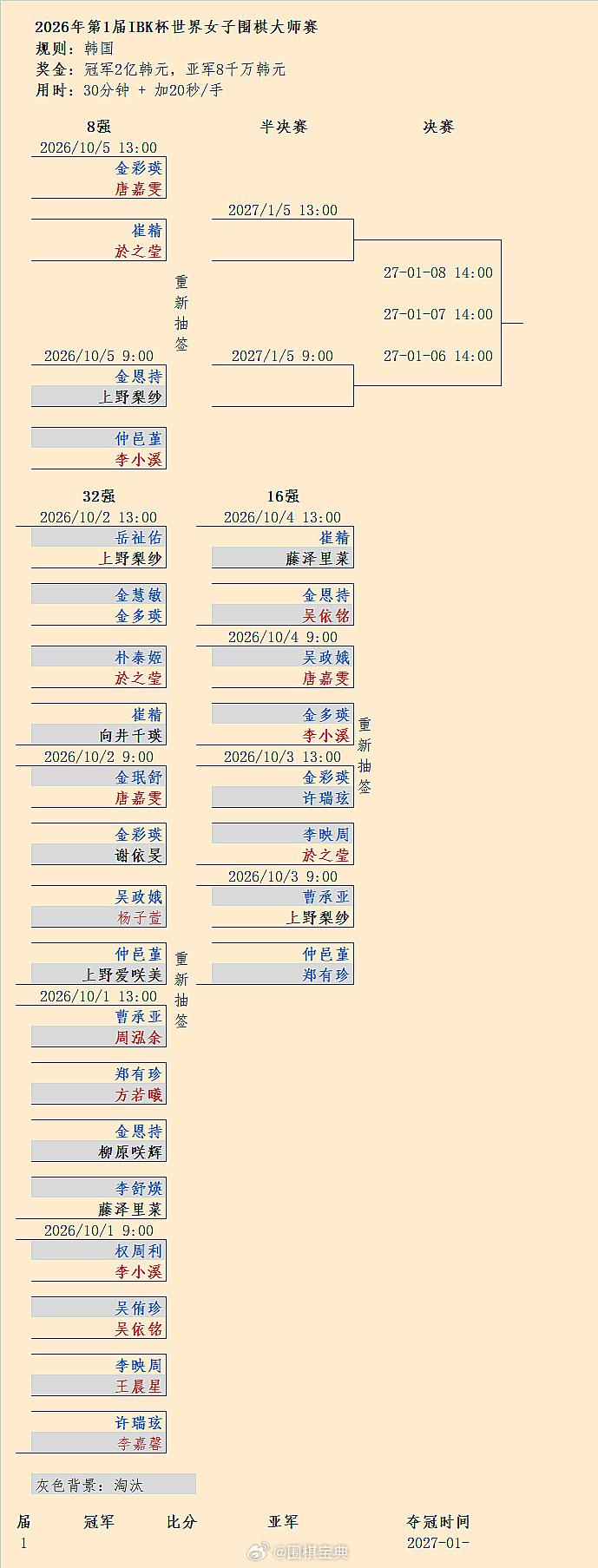Click player name 上野爱咲美
This screenshot has height=1568, width=598.
[123, 975]
